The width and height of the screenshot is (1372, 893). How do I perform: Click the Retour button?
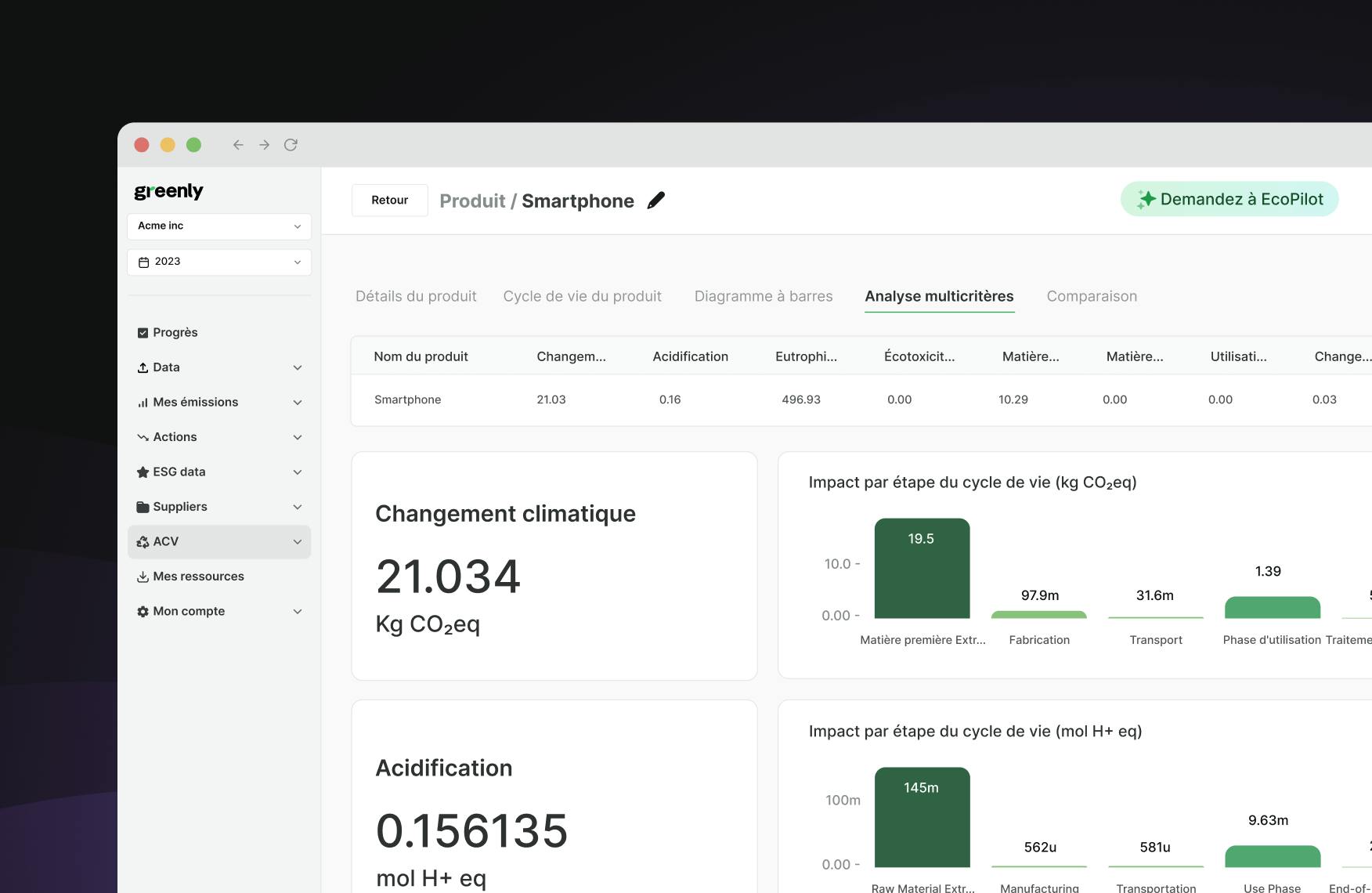click(x=389, y=201)
